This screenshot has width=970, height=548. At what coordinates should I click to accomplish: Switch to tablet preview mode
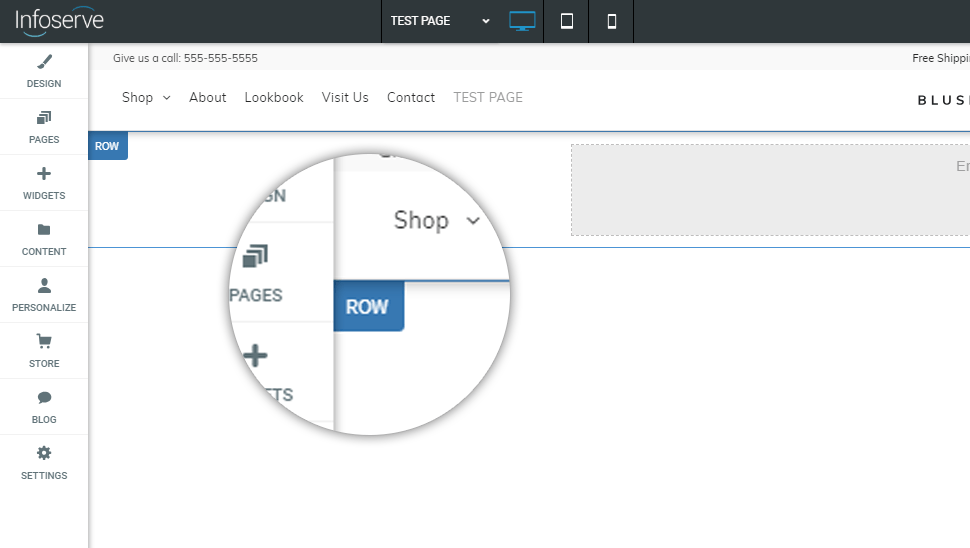pos(567,21)
